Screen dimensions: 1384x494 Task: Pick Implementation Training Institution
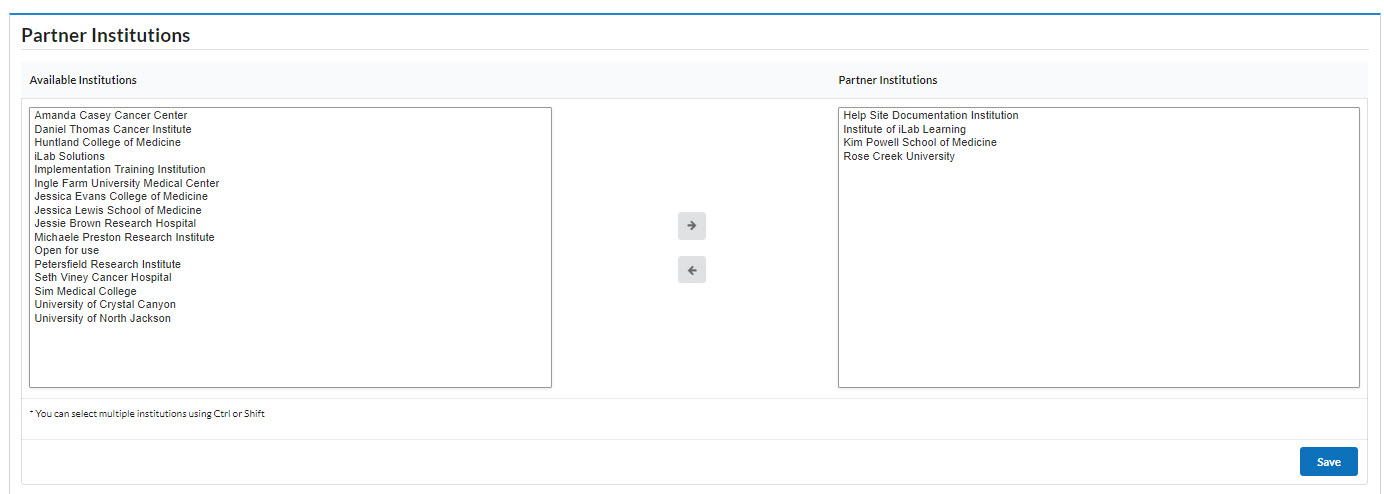120,170
